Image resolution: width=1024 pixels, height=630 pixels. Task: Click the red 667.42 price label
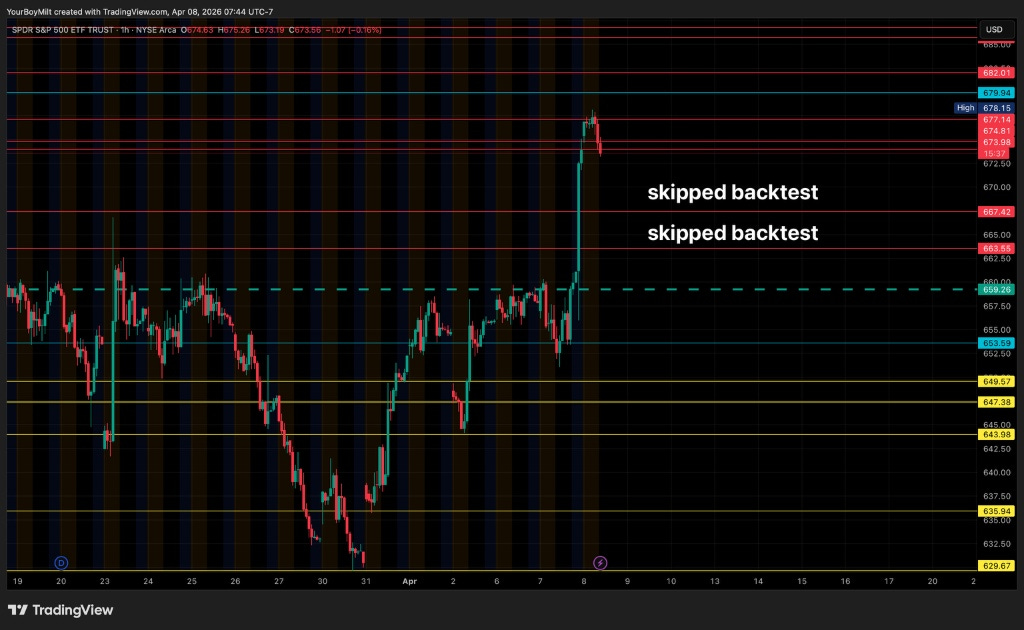[996, 212]
